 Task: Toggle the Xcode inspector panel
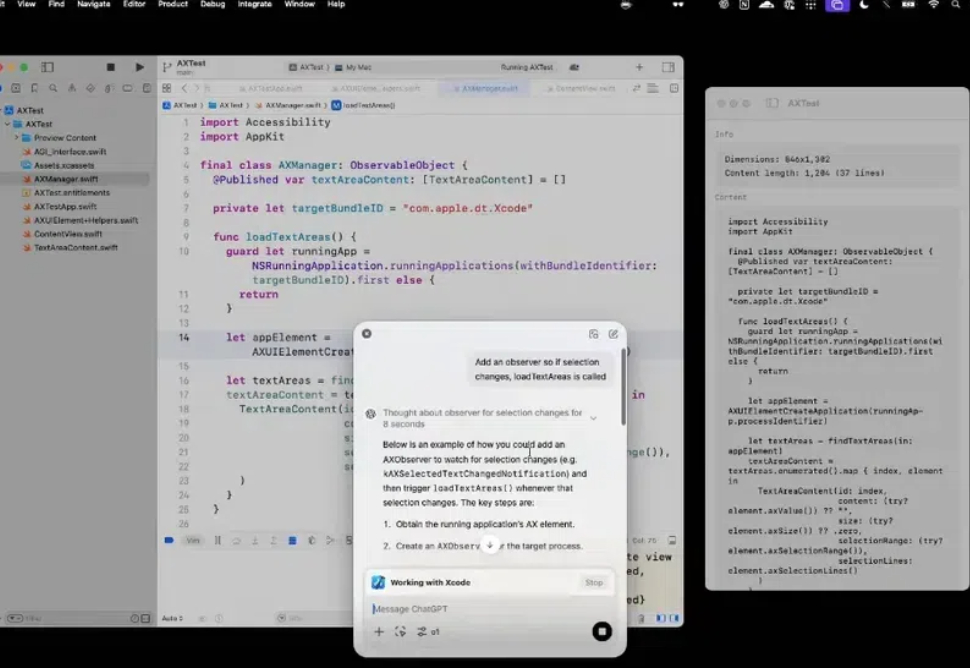(x=668, y=67)
